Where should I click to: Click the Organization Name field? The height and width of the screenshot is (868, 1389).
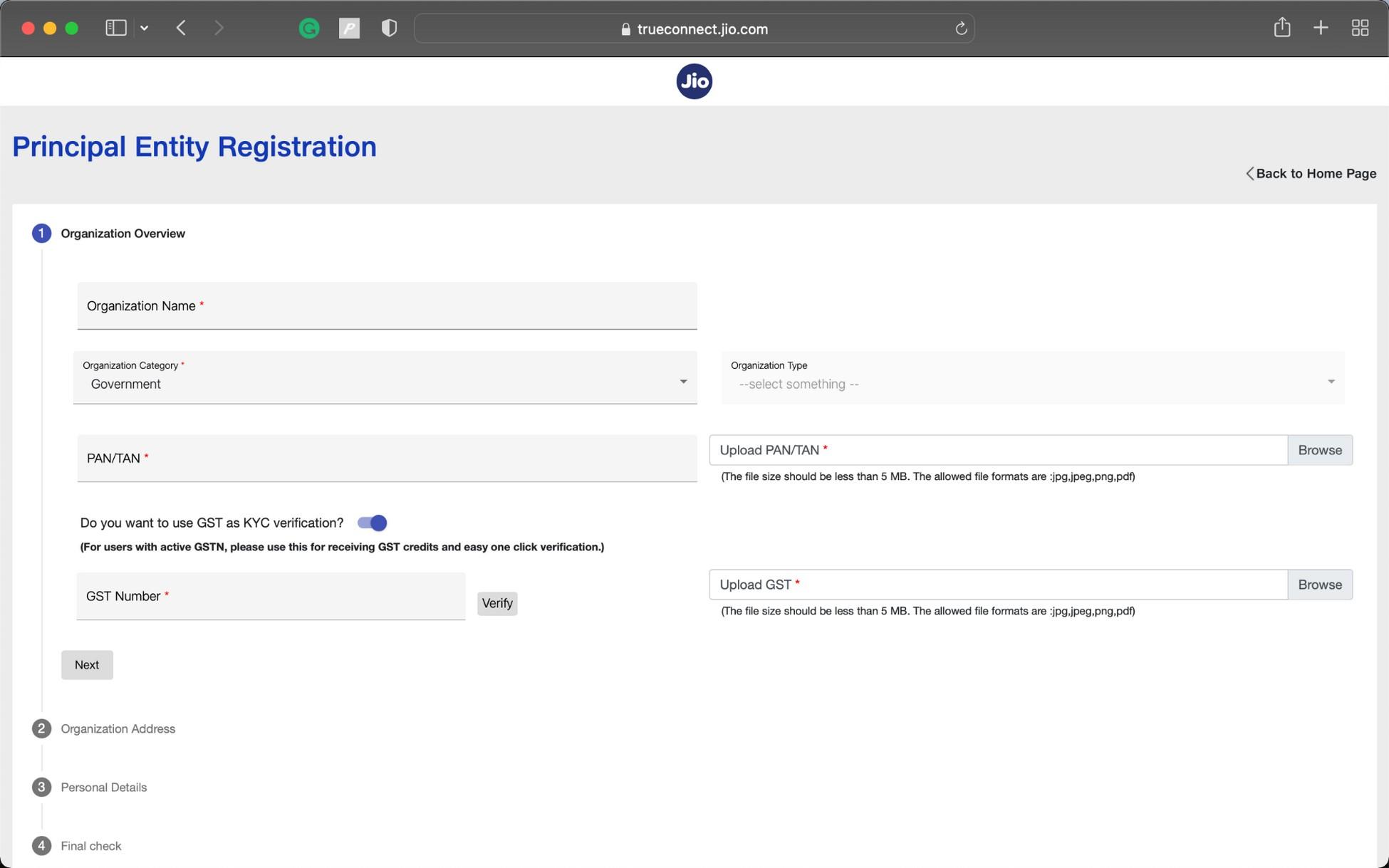point(387,306)
